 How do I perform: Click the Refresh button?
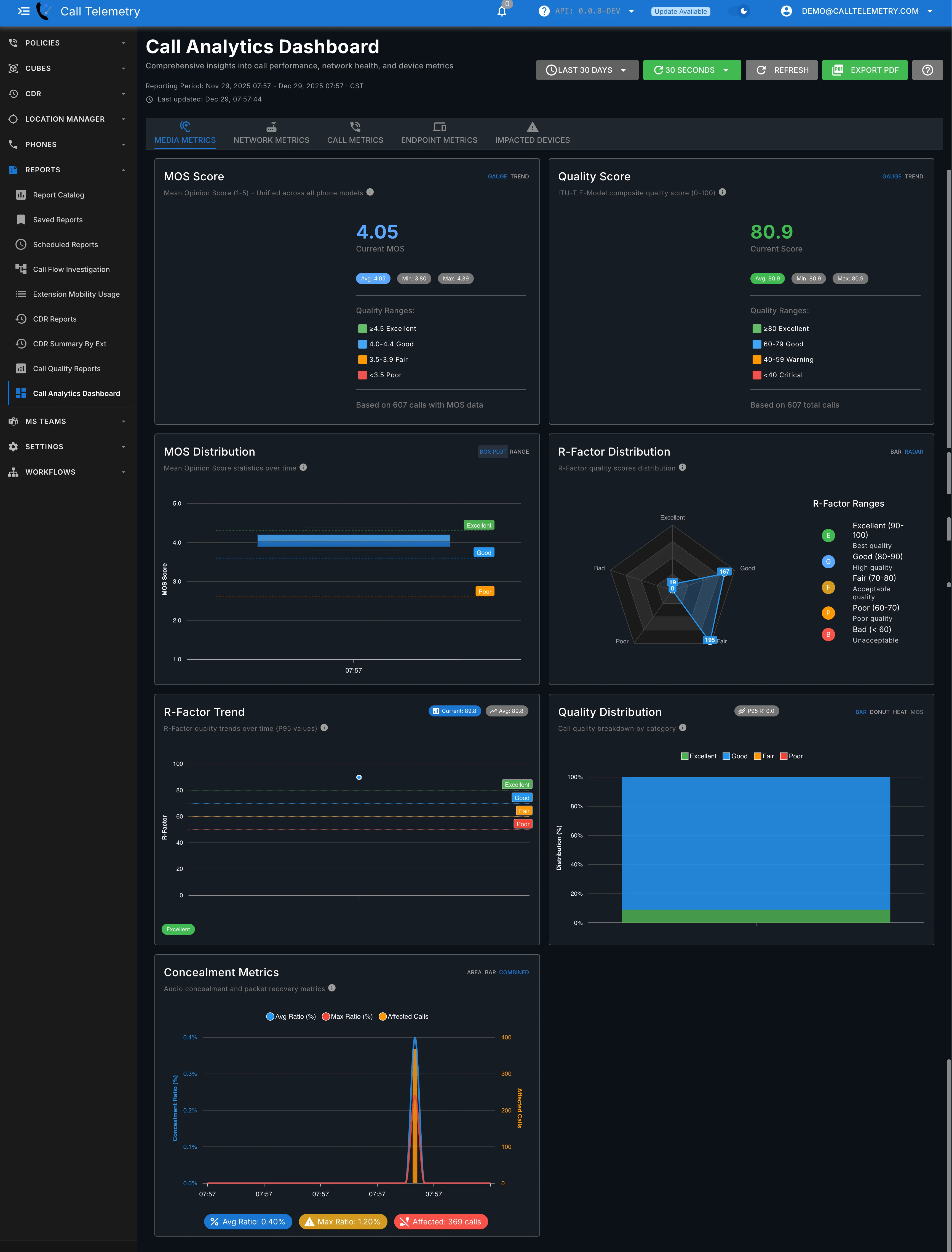[782, 70]
